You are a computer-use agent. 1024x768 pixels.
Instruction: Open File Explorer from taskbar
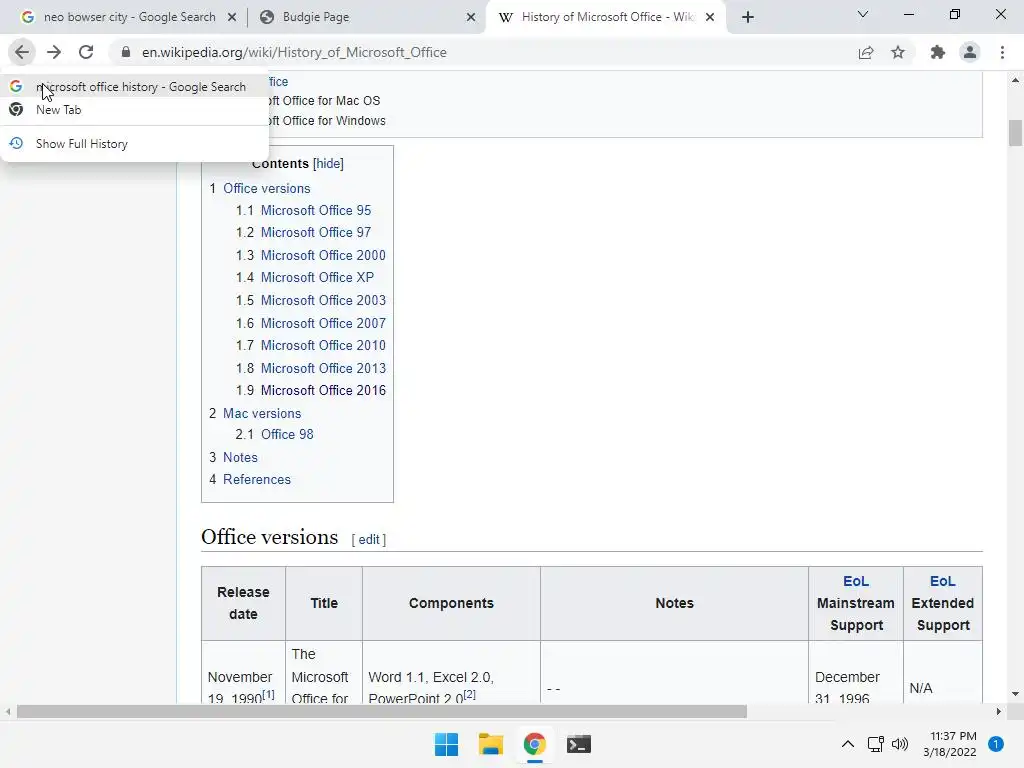[x=490, y=744]
